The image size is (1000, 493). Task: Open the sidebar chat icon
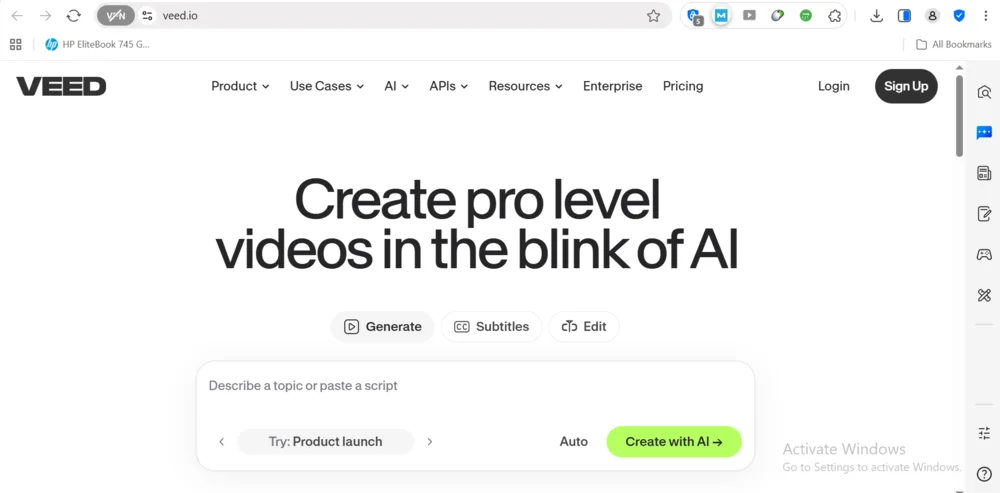(x=984, y=133)
